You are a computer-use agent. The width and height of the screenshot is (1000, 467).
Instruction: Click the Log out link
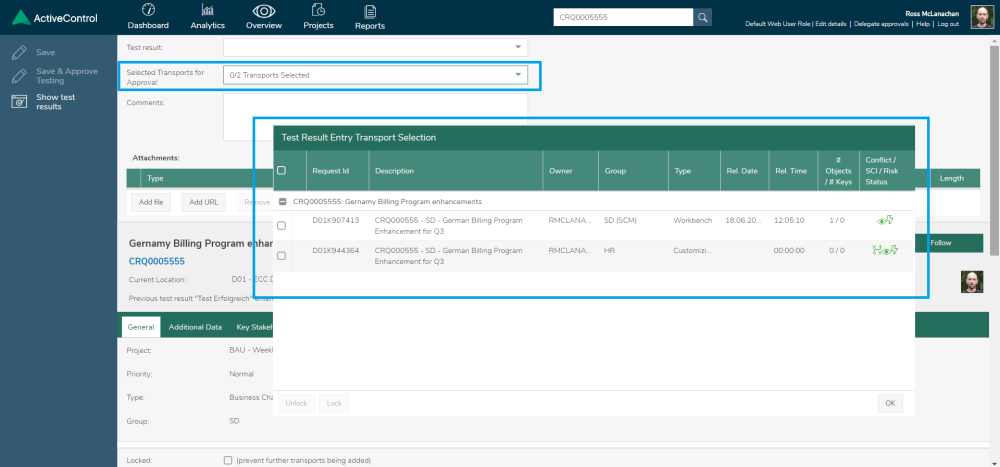point(947,24)
